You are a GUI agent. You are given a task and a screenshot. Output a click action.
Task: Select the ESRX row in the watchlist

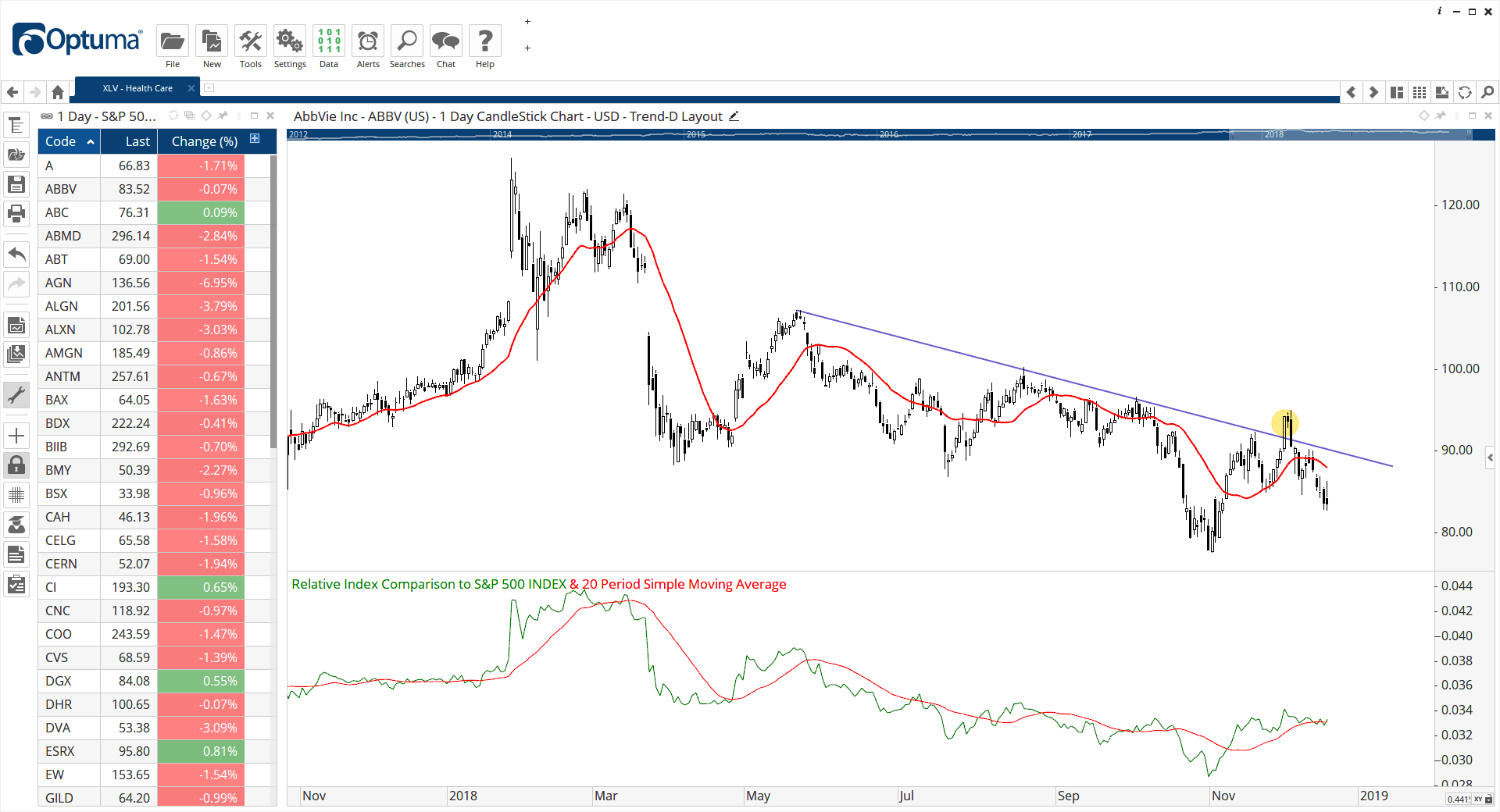(x=154, y=751)
